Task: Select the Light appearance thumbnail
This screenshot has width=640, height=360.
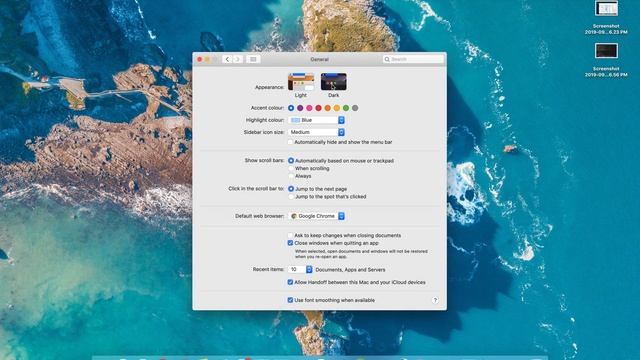Action: pos(301,82)
